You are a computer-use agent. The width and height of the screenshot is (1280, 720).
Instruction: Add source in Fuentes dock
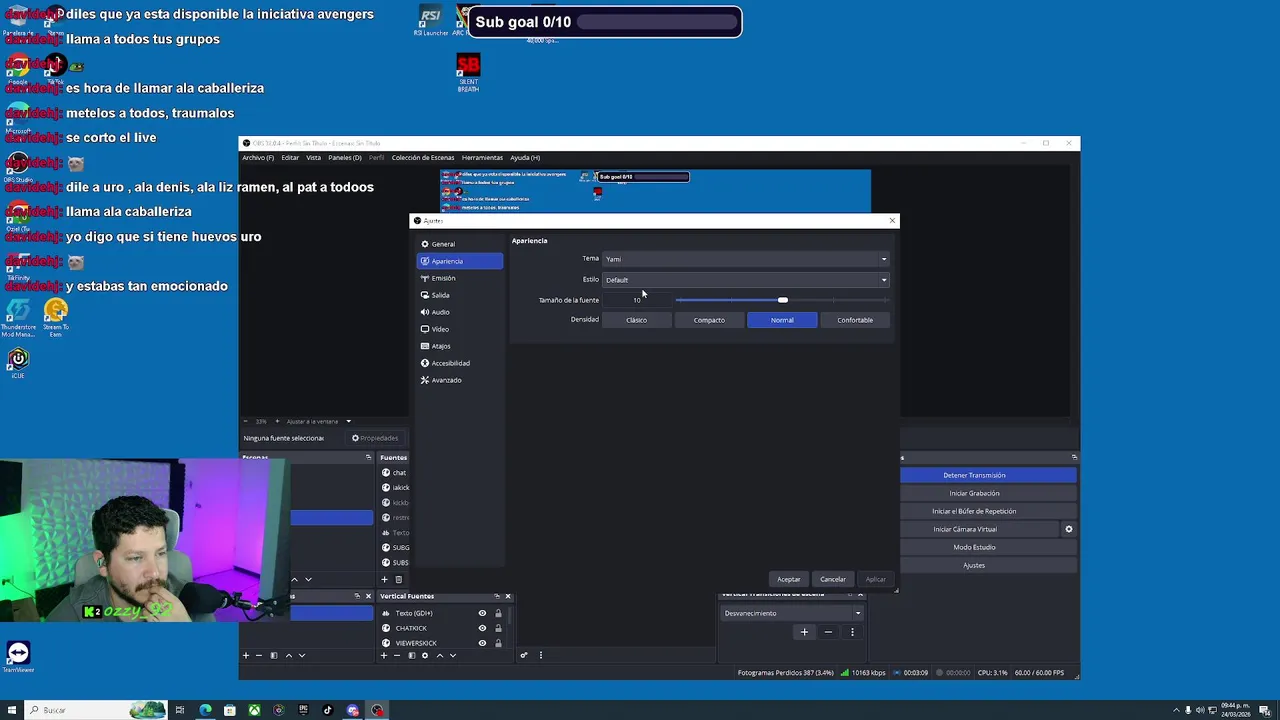384,580
